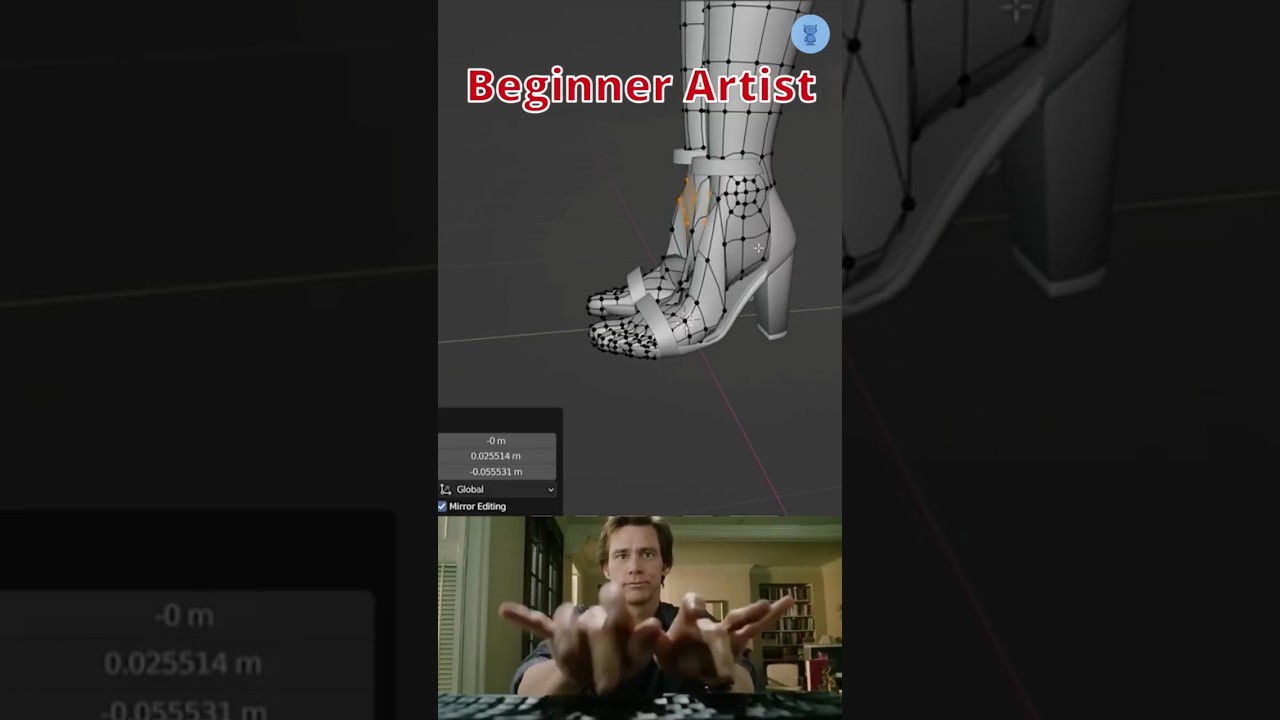This screenshot has height=720, width=1280.
Task: Toggle the Mirror Editing checkbox
Action: [x=442, y=506]
